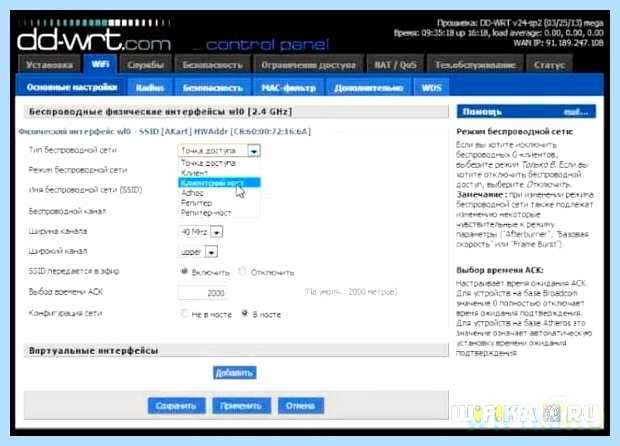Collapse the wireless network type dropdown
This screenshot has height=446, width=620.
[x=254, y=151]
